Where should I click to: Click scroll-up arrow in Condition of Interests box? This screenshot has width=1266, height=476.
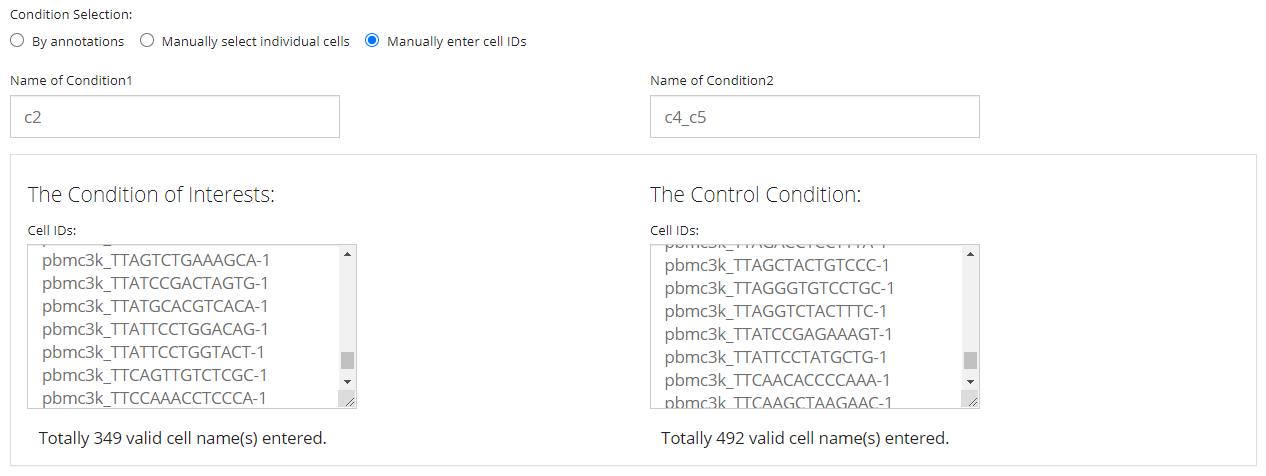coord(347,254)
